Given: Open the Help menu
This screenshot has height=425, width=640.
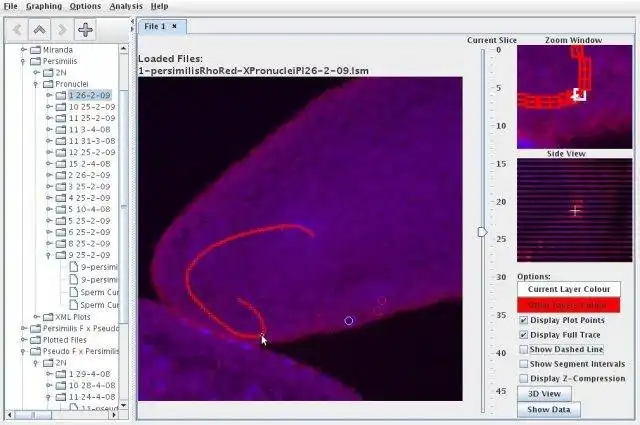Looking at the screenshot, I should (x=159, y=7).
